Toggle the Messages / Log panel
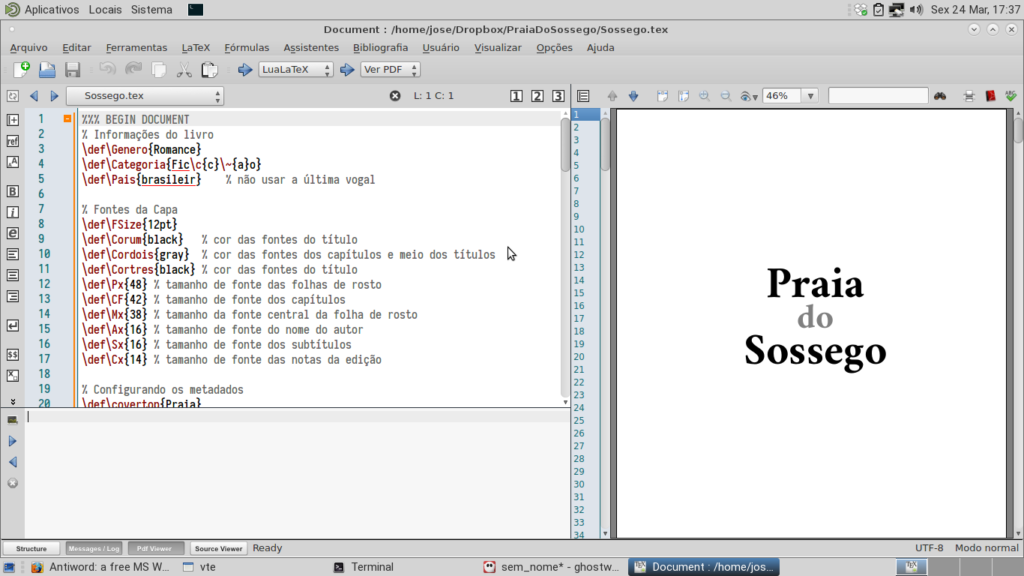Image resolution: width=1024 pixels, height=576 pixels. (x=93, y=549)
